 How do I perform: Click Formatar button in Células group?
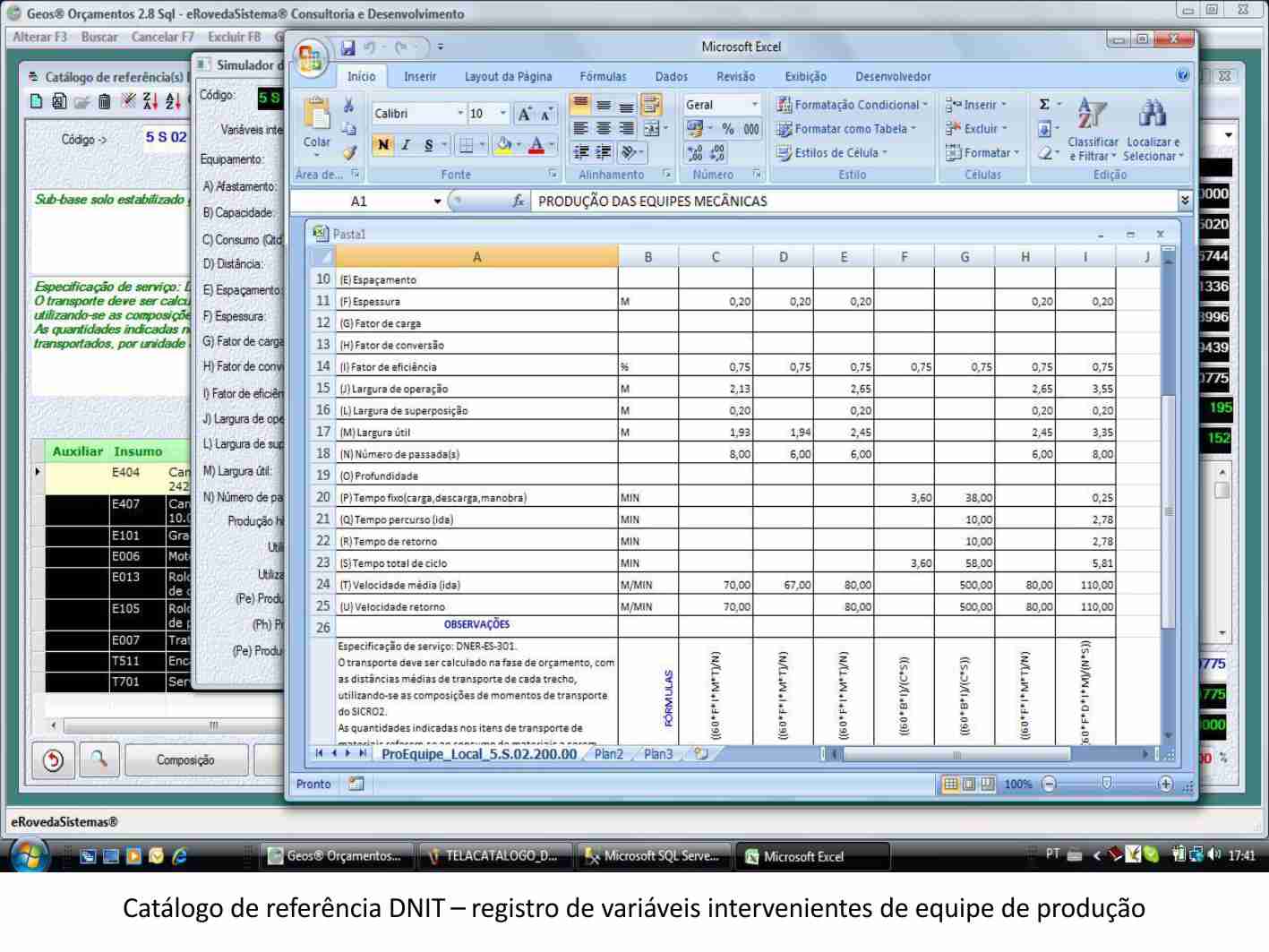pyautogui.click(x=982, y=153)
